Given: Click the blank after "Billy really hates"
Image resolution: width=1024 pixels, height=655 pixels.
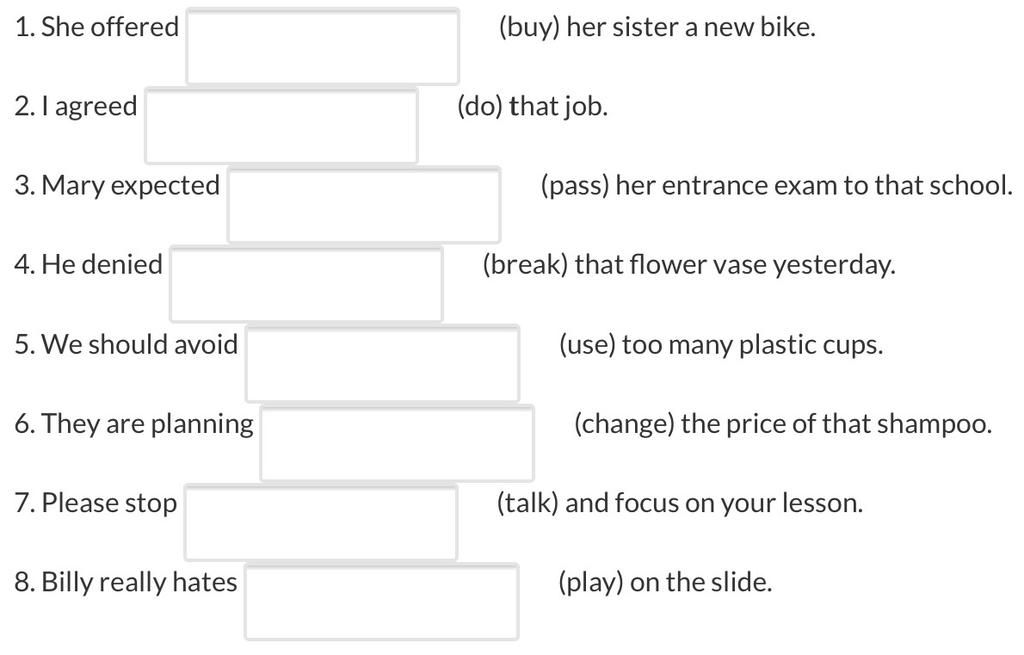Looking at the screenshot, I should [x=382, y=601].
